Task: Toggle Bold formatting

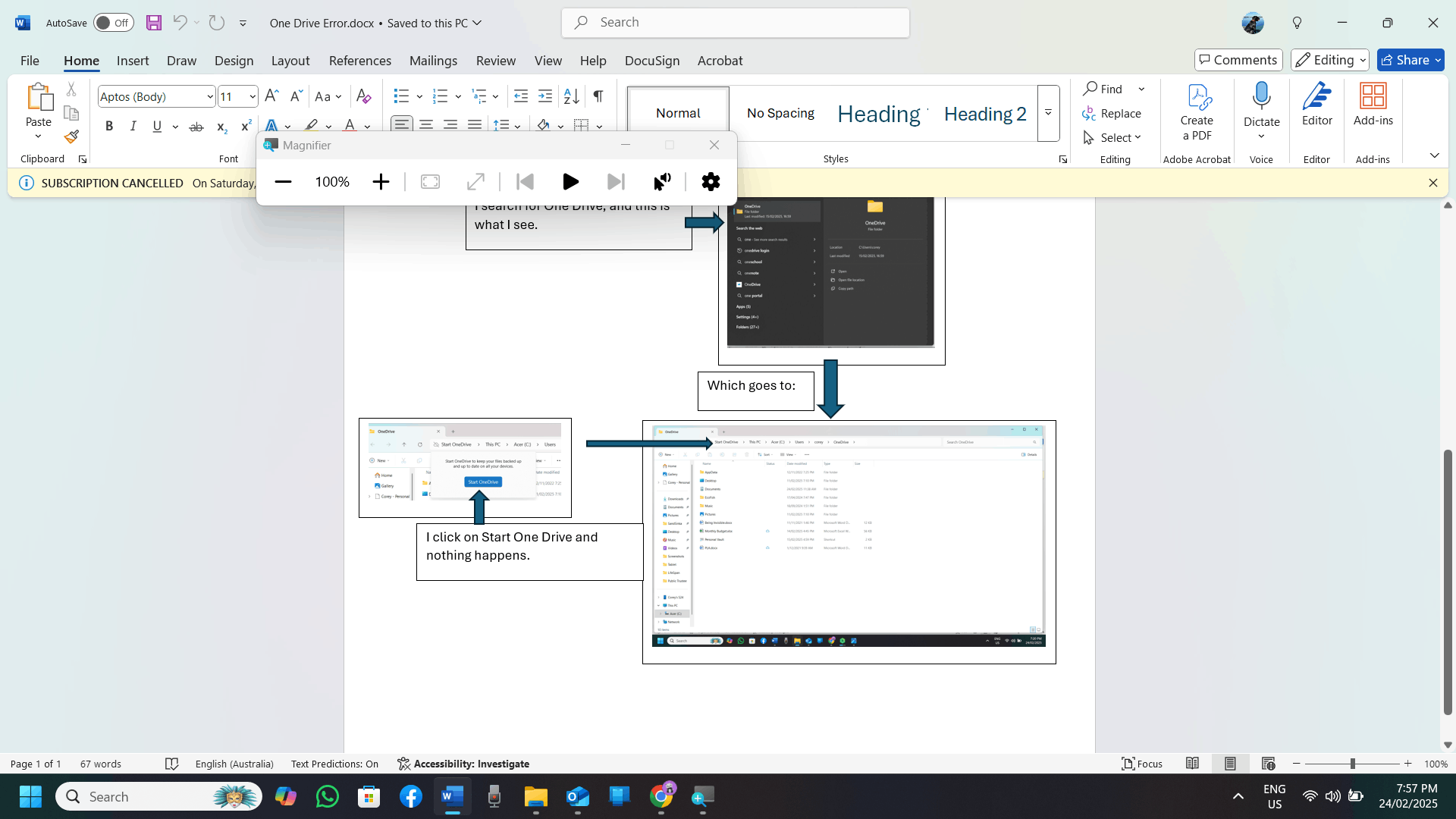Action: tap(109, 127)
